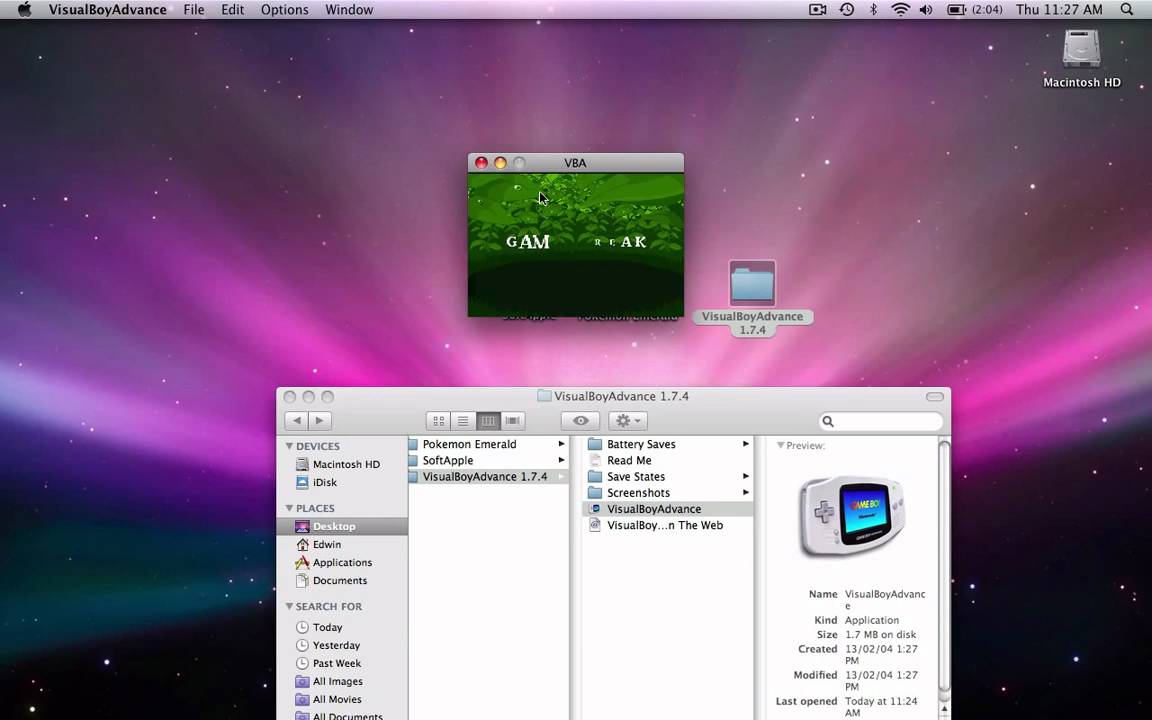The height and width of the screenshot is (720, 1152).
Task: Toggle Finder toolbar pill button
Action: [x=935, y=397]
